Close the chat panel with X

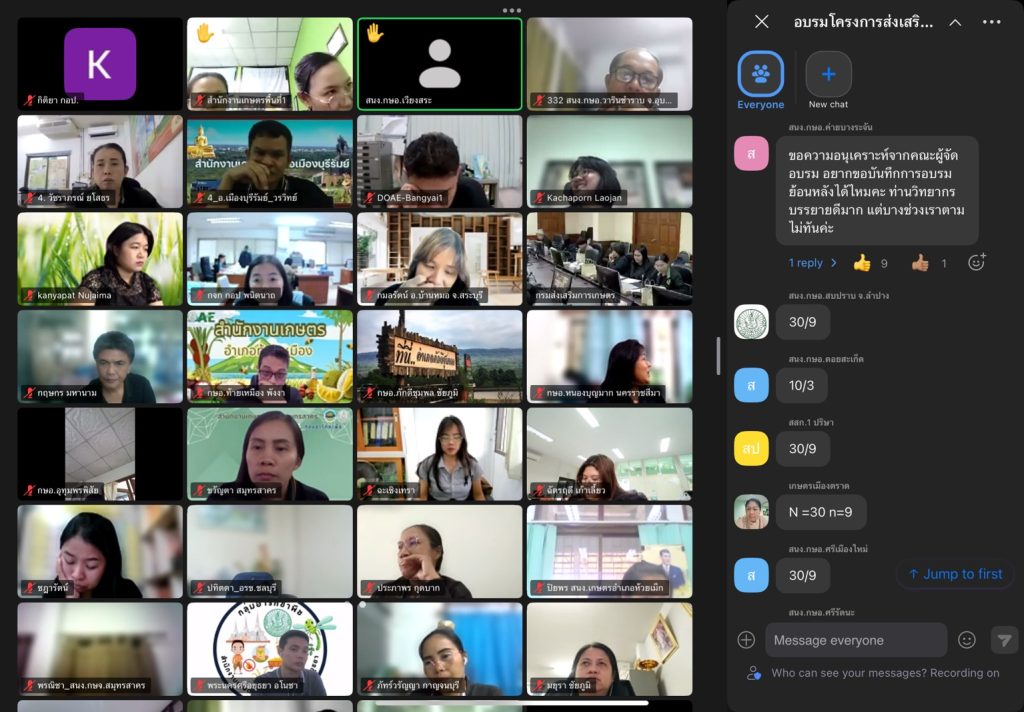coord(762,22)
